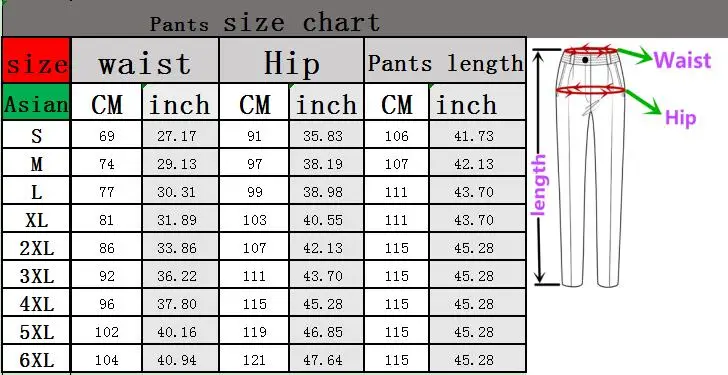728x375 pixels.
Task: Click the green arrow pointing to Waist
Action: pyautogui.click(x=635, y=55)
